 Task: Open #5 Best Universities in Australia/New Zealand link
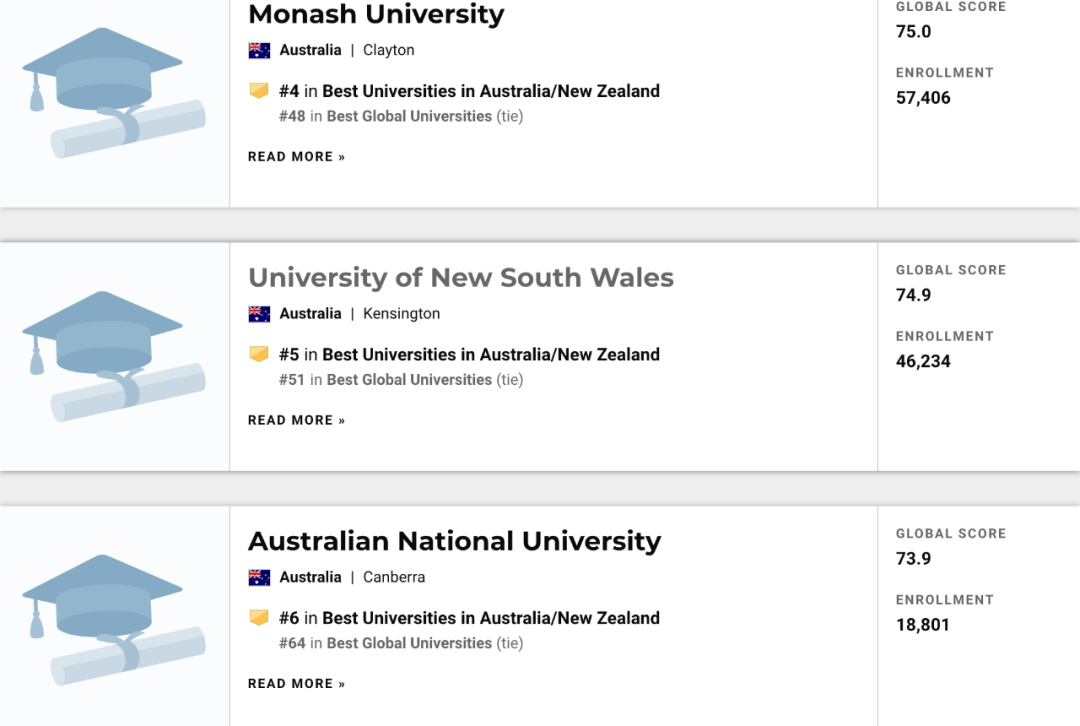click(x=490, y=354)
